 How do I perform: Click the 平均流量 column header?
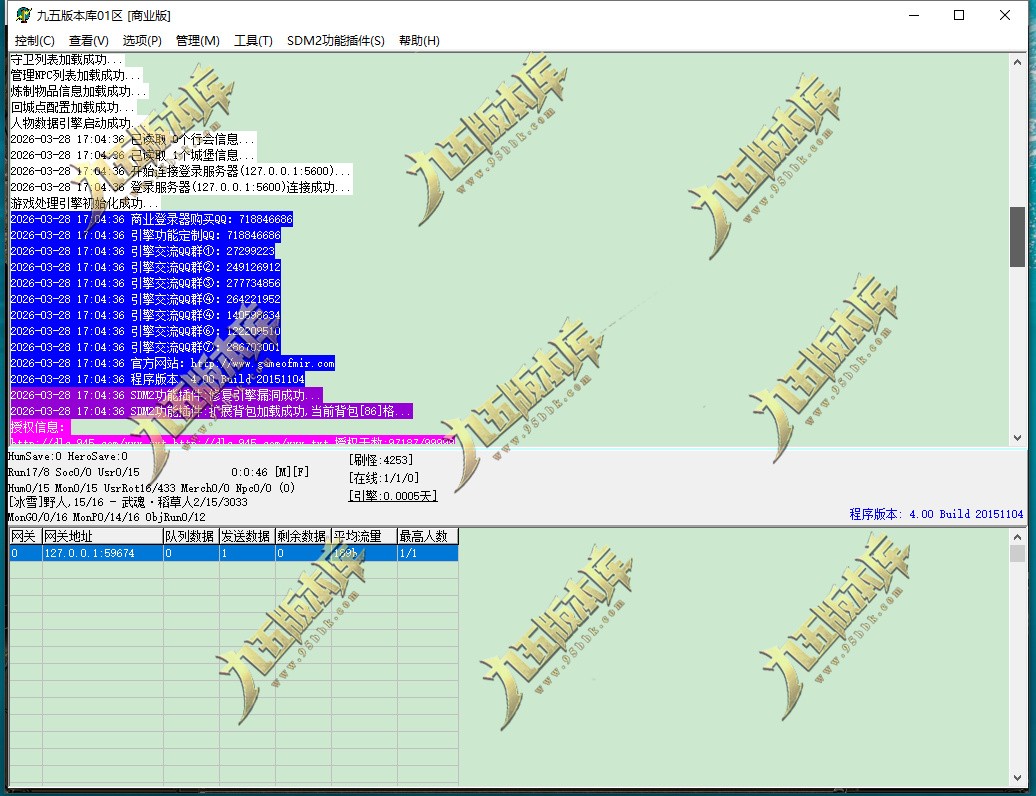(363, 536)
